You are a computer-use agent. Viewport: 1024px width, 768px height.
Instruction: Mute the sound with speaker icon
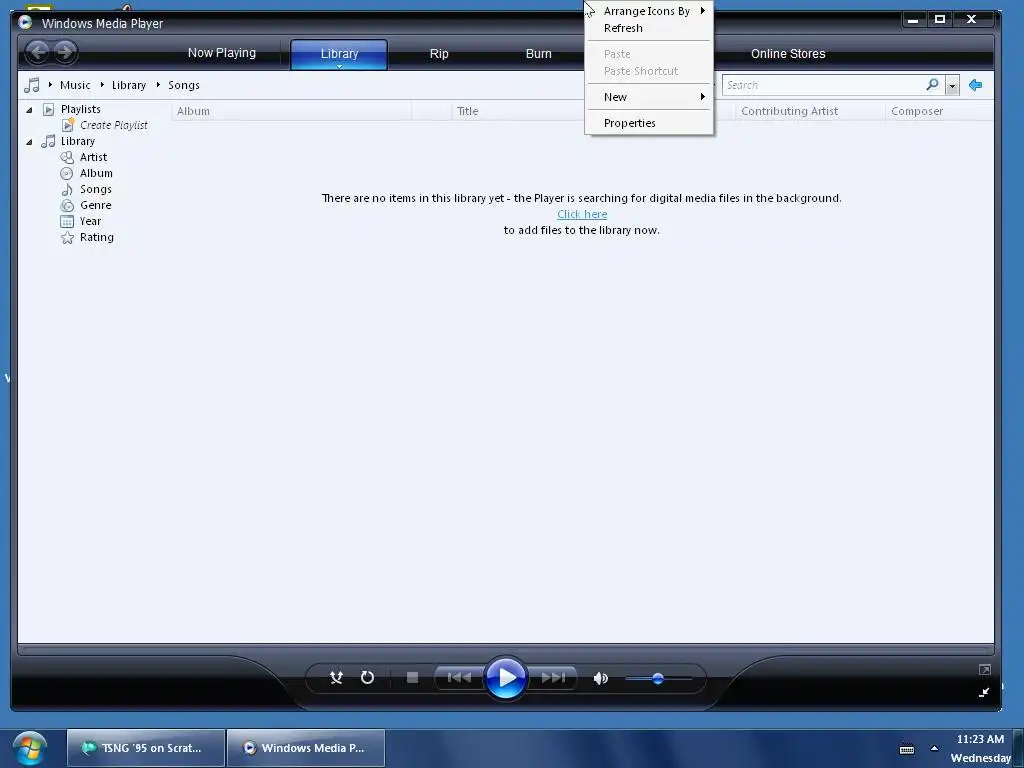point(601,679)
